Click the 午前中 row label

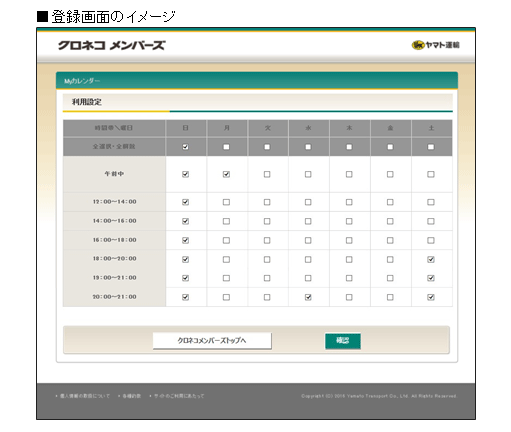coord(114,174)
